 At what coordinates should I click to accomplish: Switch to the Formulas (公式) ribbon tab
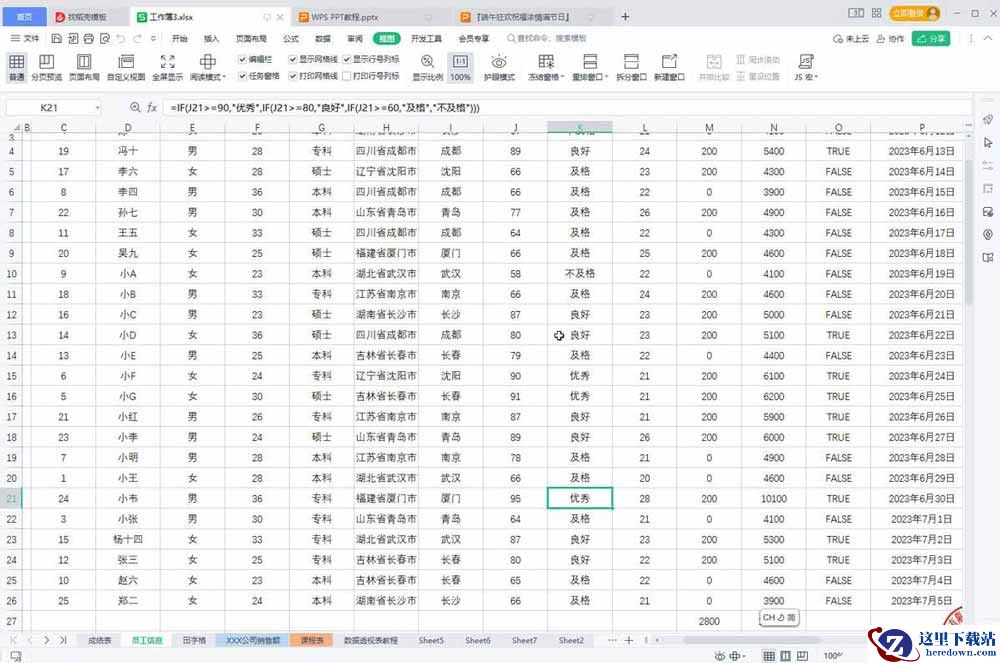(x=291, y=39)
